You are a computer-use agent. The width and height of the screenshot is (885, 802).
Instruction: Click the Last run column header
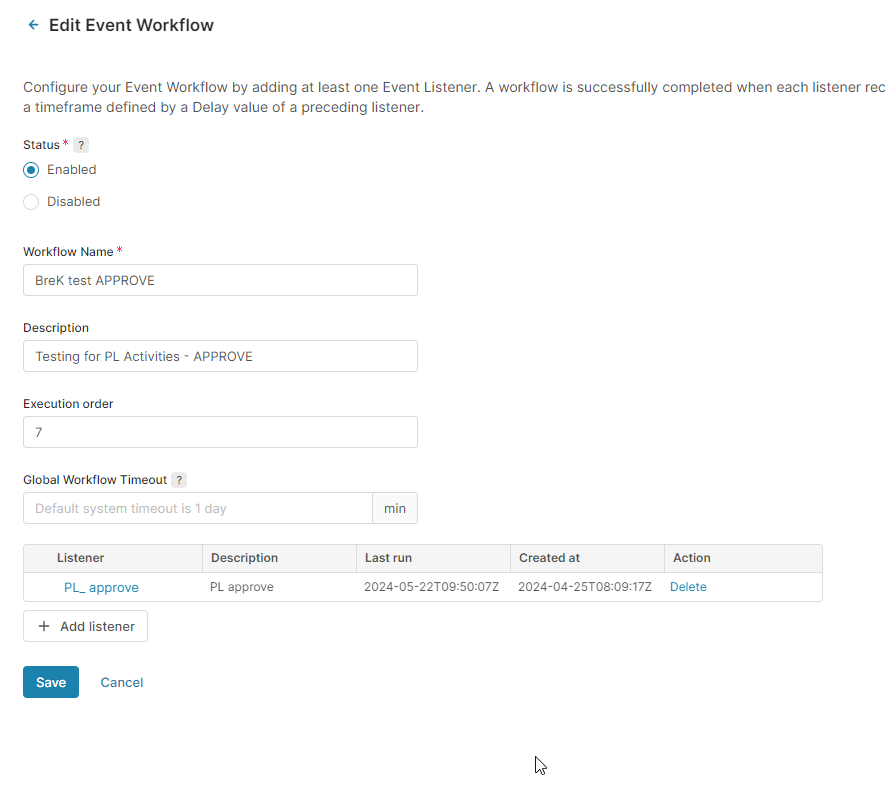(x=388, y=558)
